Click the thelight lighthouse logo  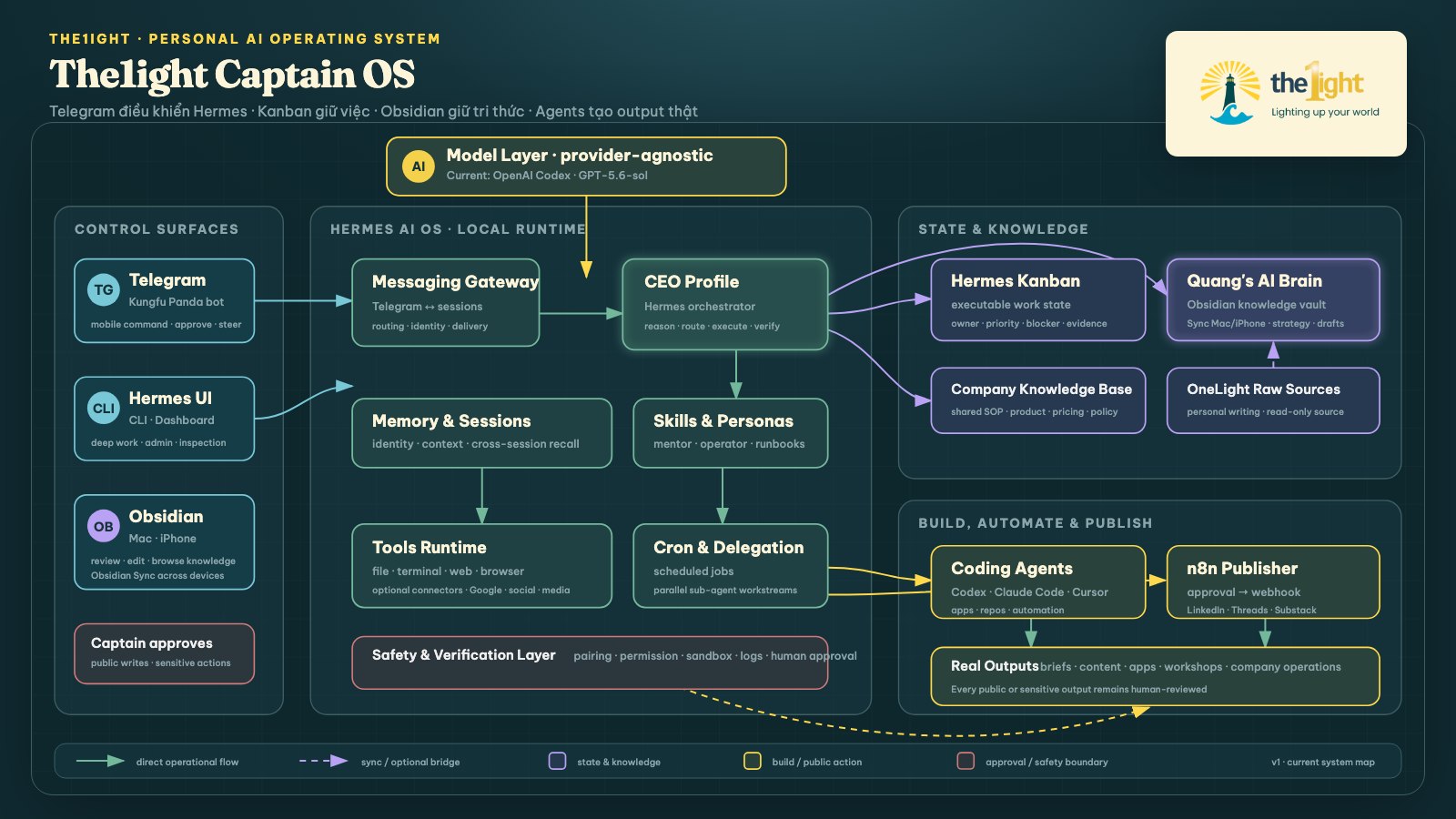pos(1229,93)
